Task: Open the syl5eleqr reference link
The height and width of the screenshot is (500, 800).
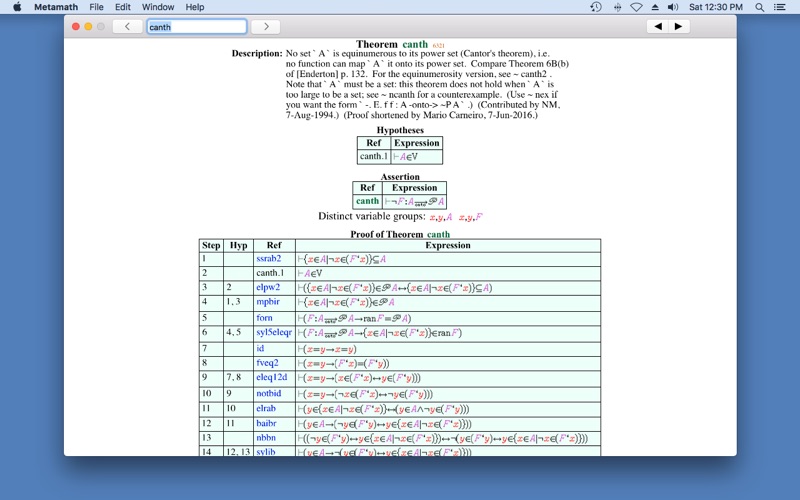Action: point(274,332)
